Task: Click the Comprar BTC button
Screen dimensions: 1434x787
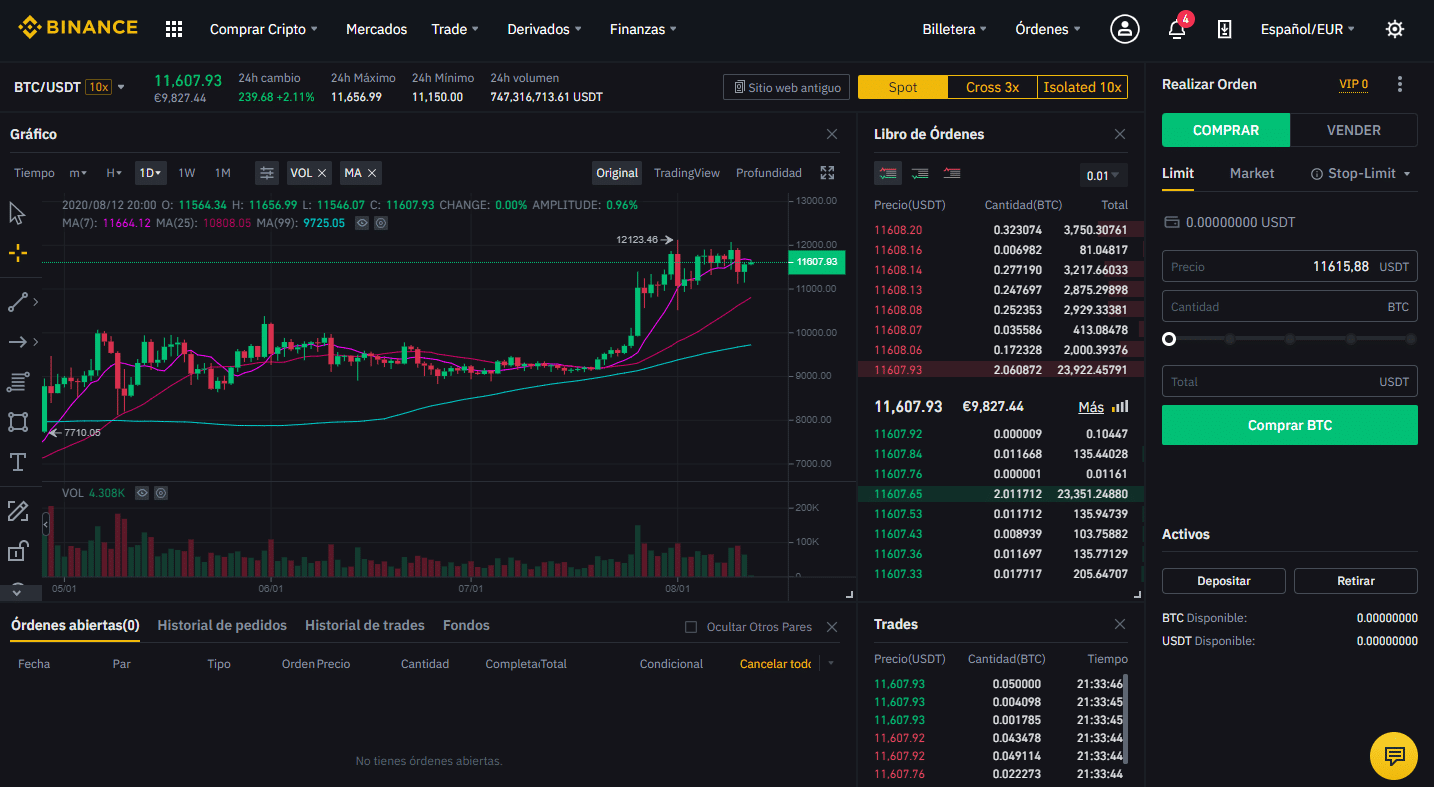Action: click(1290, 425)
